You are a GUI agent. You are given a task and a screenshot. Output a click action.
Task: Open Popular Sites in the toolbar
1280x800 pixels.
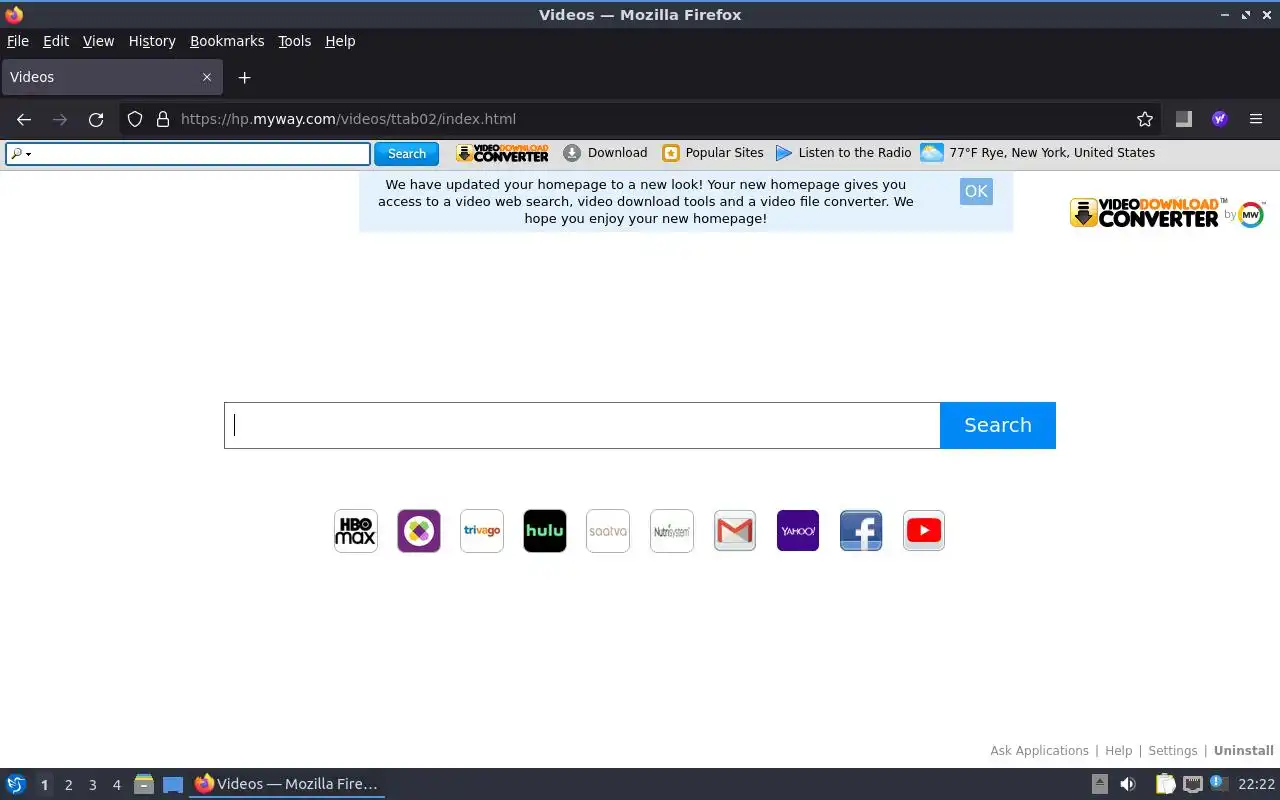(713, 153)
